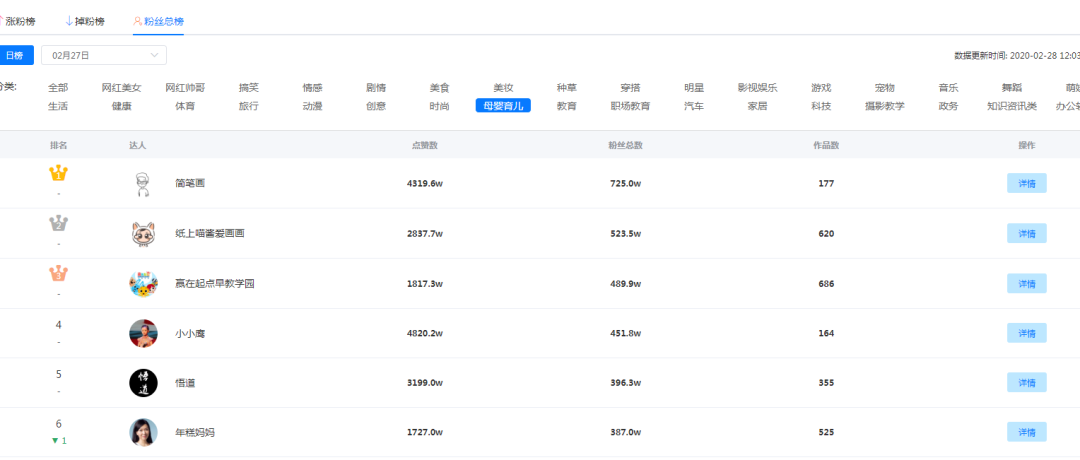Click 小小鹰 profile avatar
Image resolution: width=1080 pixels, height=460 pixels.
143,333
